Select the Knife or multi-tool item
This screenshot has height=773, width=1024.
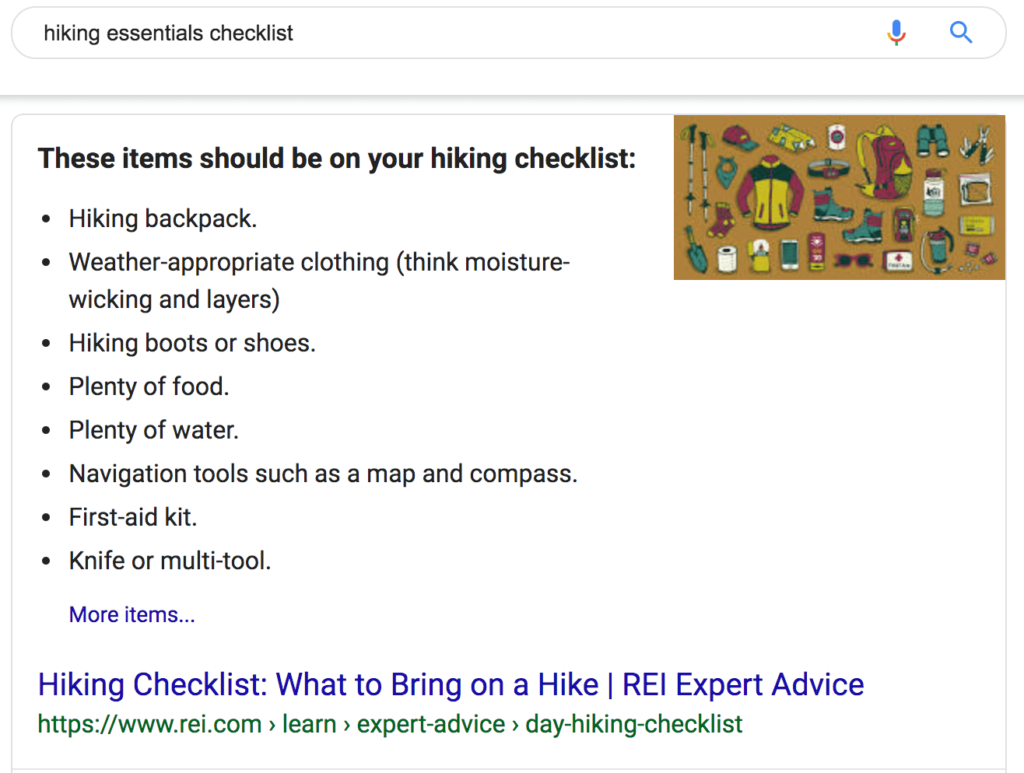170,561
